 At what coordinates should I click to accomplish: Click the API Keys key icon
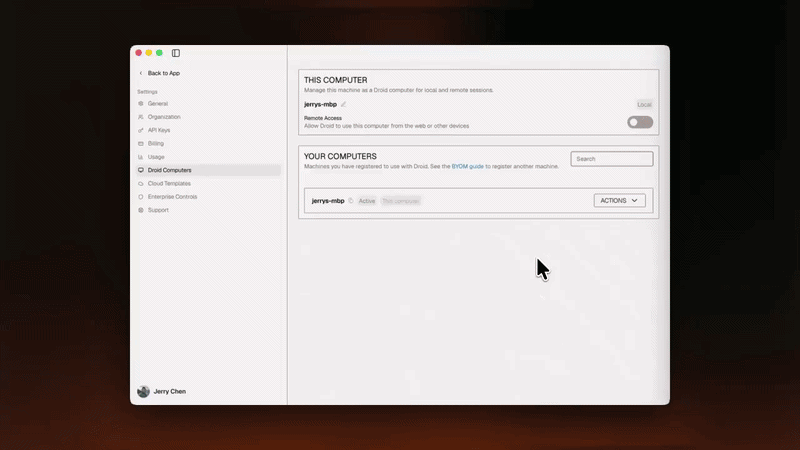point(141,130)
